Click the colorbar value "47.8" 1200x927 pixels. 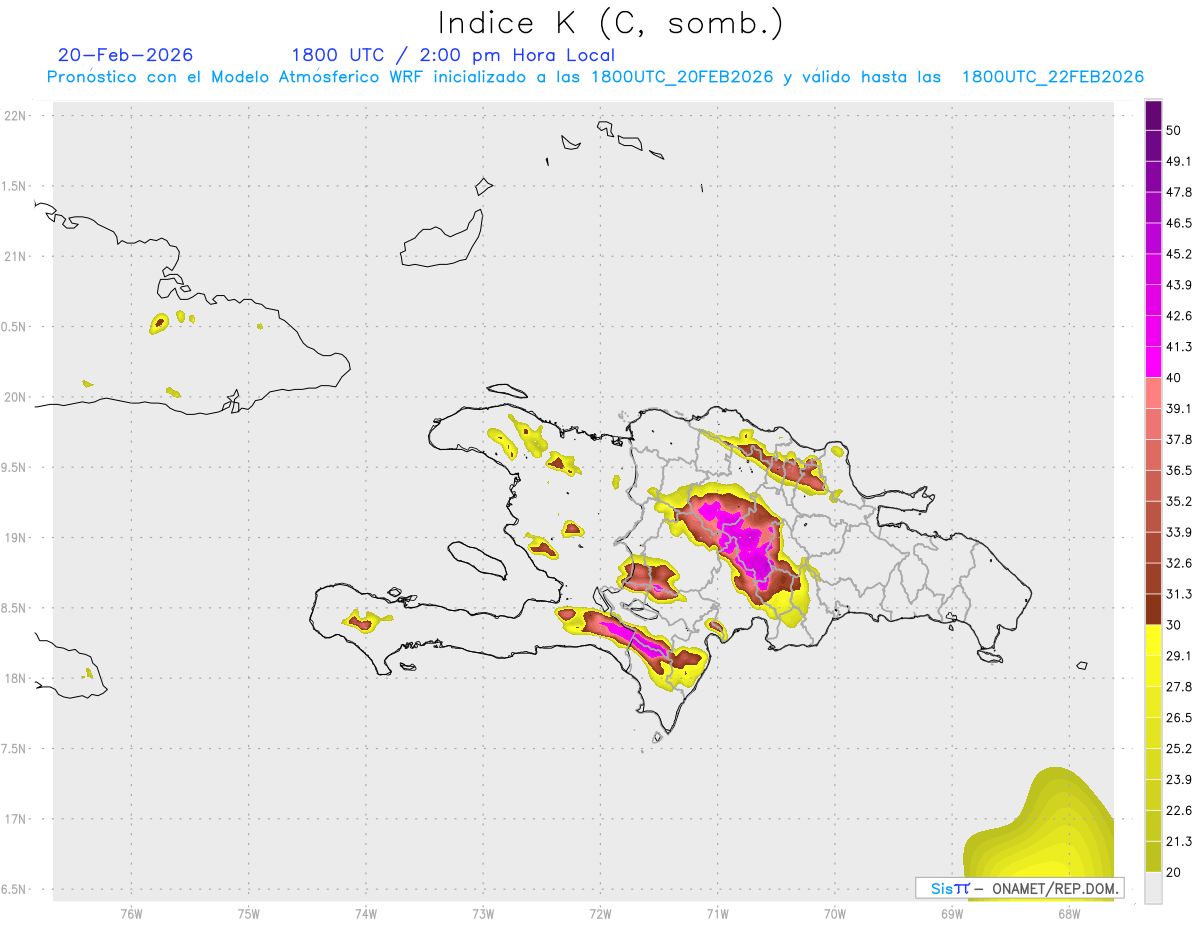(x=1180, y=192)
